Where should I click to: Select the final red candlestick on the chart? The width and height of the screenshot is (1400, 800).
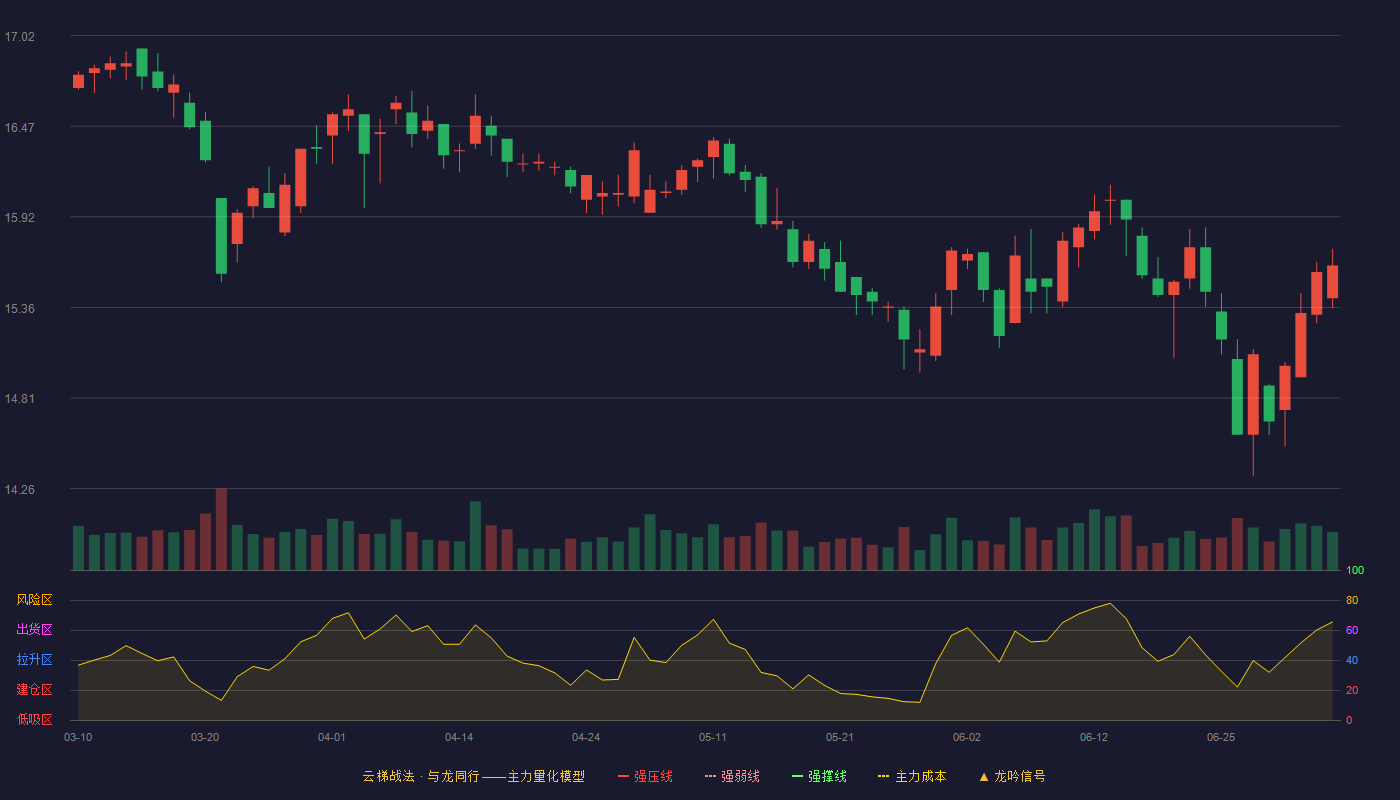pos(1332,282)
